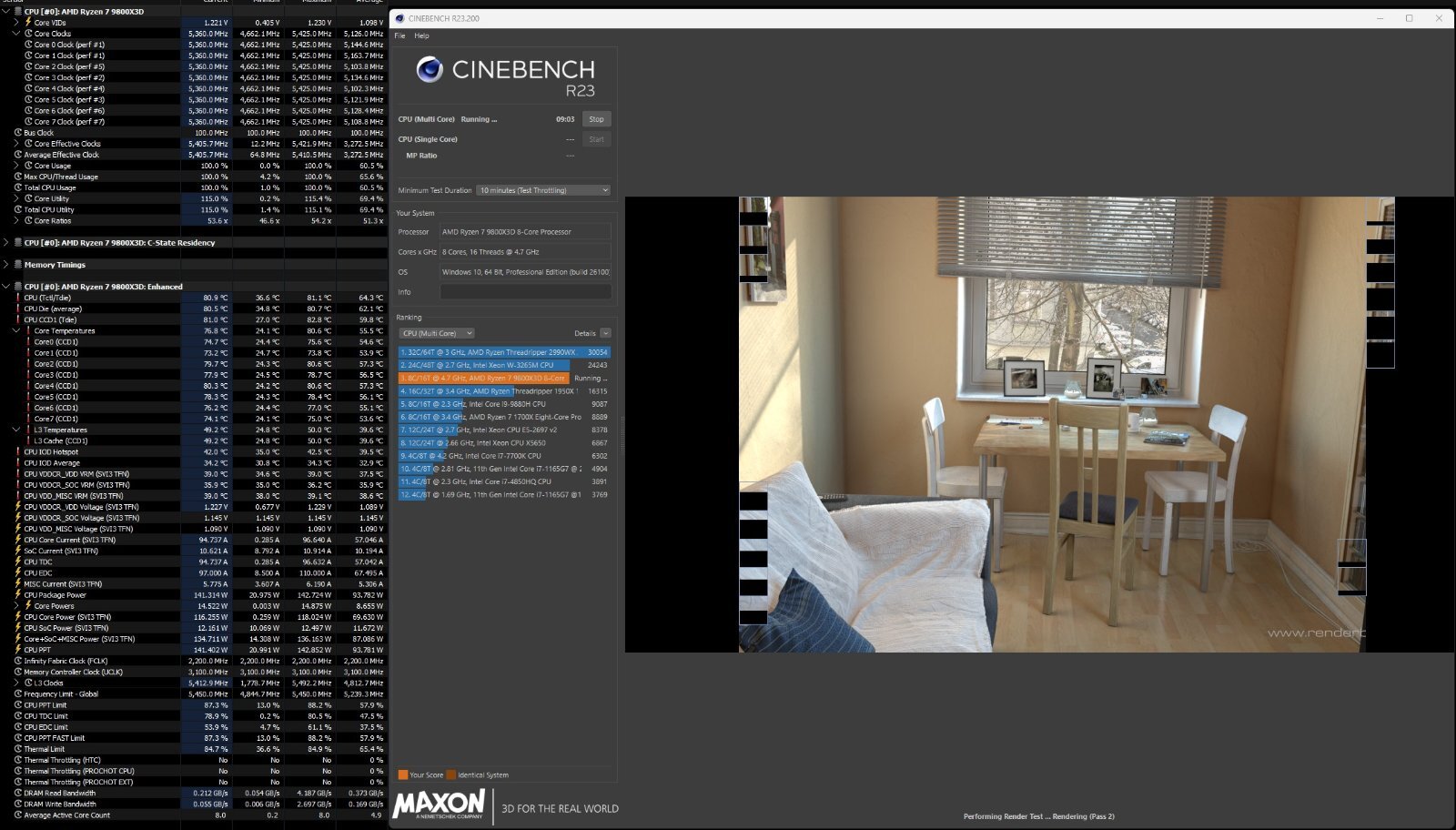The height and width of the screenshot is (830, 1456).
Task: Click the Start button for CPU Single Core
Action: pos(596,139)
